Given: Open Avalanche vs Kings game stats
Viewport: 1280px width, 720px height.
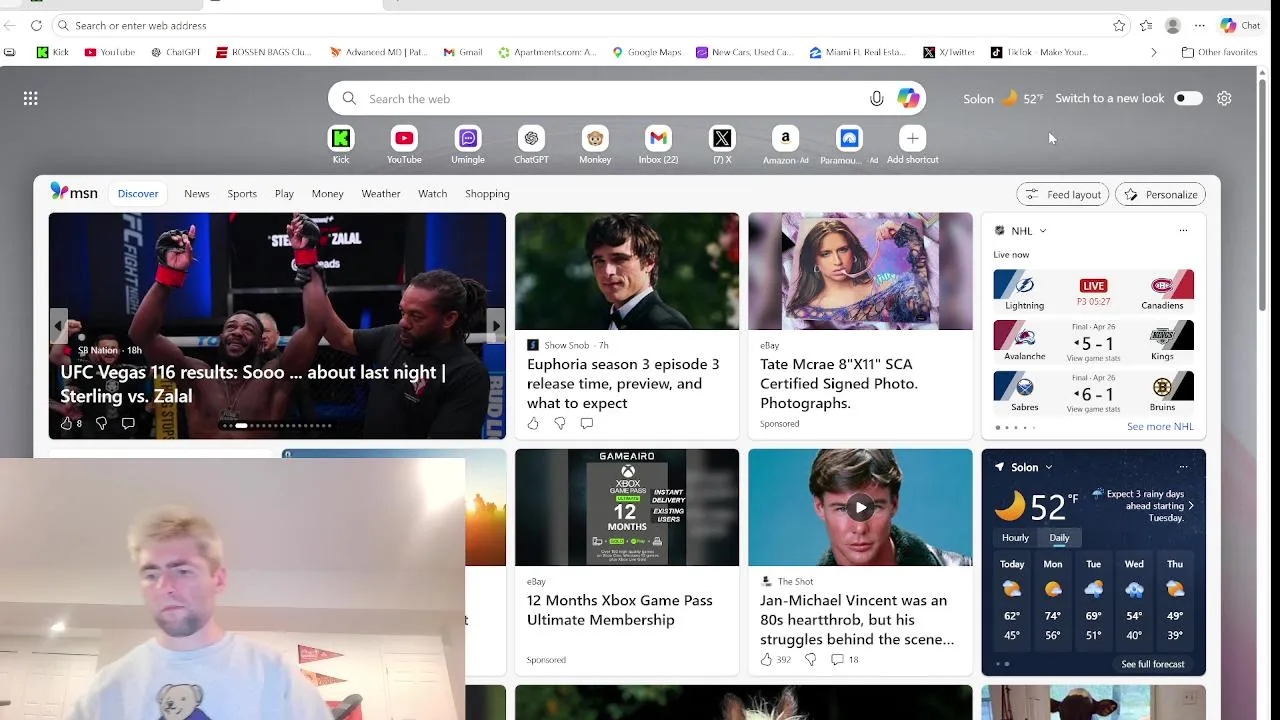Looking at the screenshot, I should (x=1093, y=343).
